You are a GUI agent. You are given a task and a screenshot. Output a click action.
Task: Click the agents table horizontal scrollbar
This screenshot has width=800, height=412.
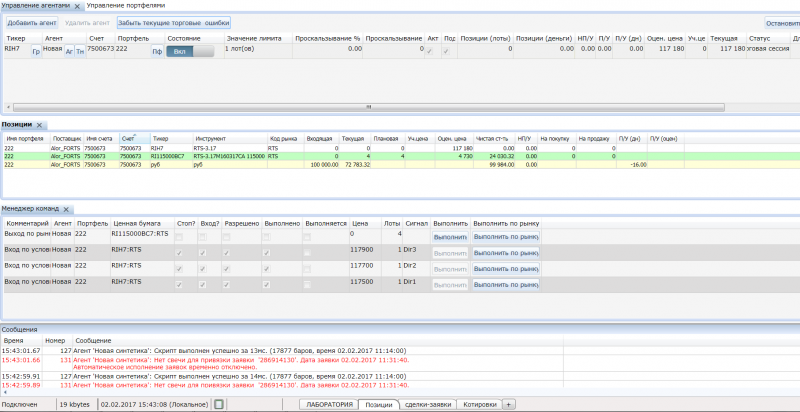click(370, 106)
